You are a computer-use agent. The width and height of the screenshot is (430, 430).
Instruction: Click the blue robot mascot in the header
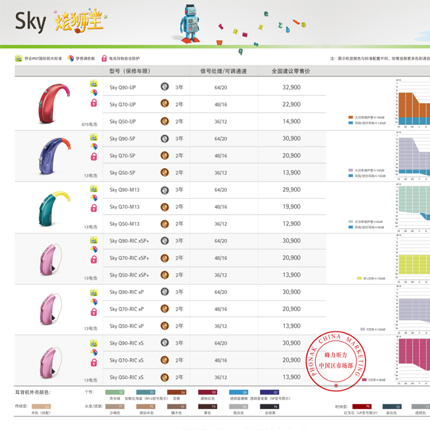(x=190, y=23)
